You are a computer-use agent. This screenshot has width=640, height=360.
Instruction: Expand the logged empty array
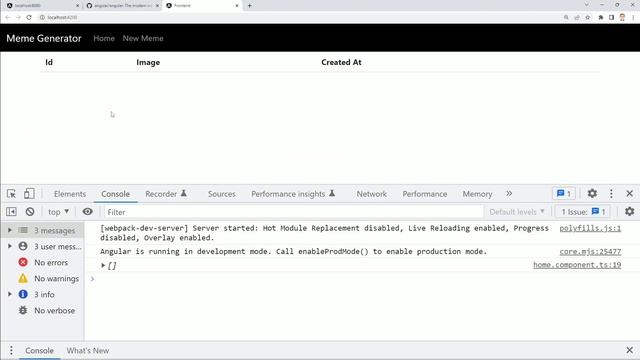pyautogui.click(x=103, y=266)
